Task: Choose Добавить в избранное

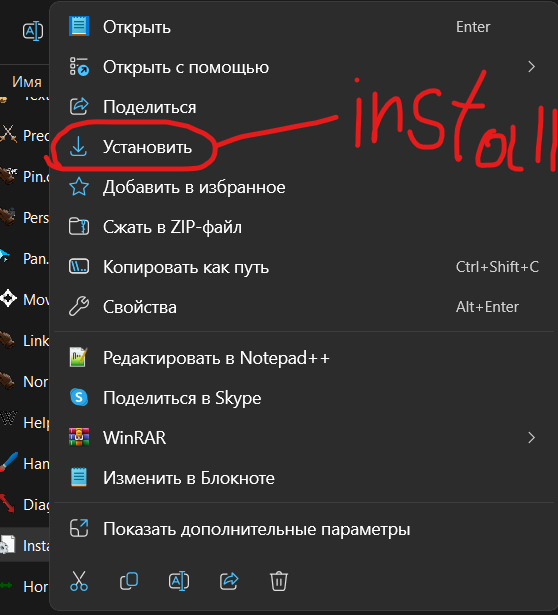Action: click(303, 187)
